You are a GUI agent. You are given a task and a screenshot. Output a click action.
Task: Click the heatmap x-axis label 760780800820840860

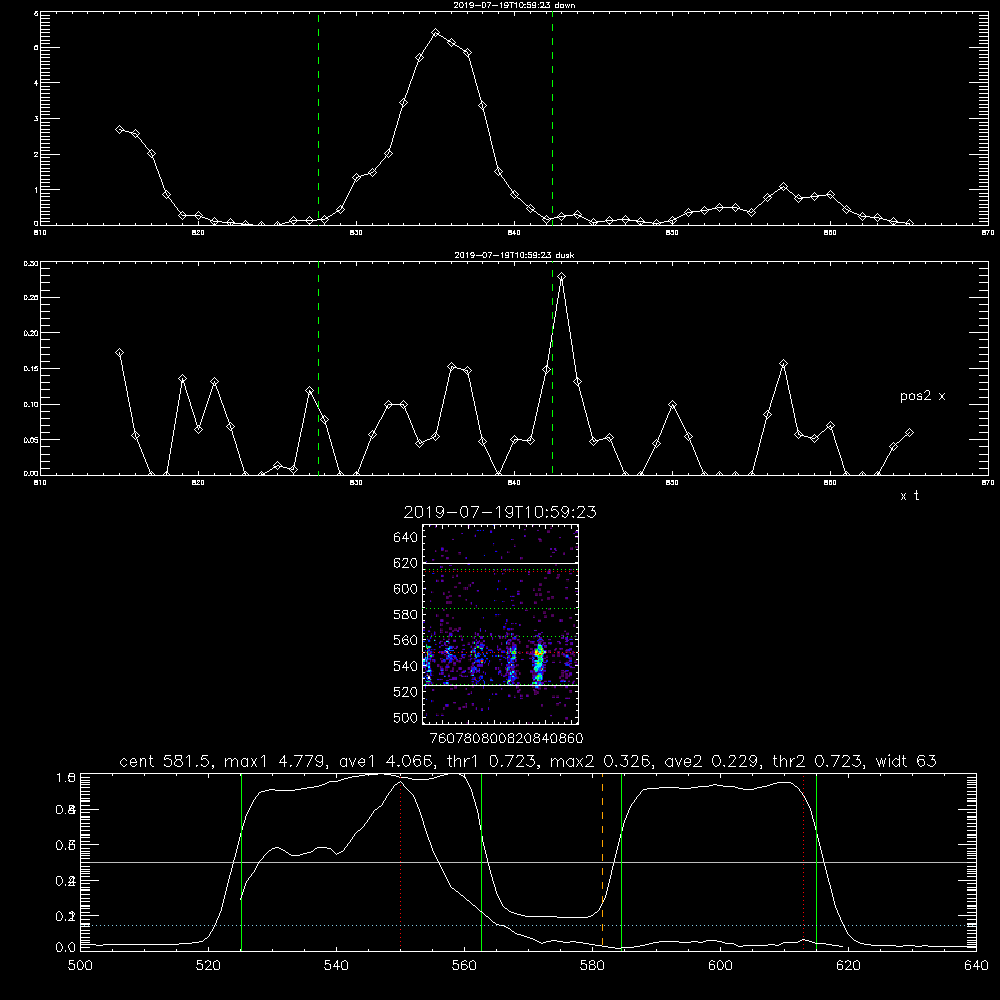[x=506, y=739]
